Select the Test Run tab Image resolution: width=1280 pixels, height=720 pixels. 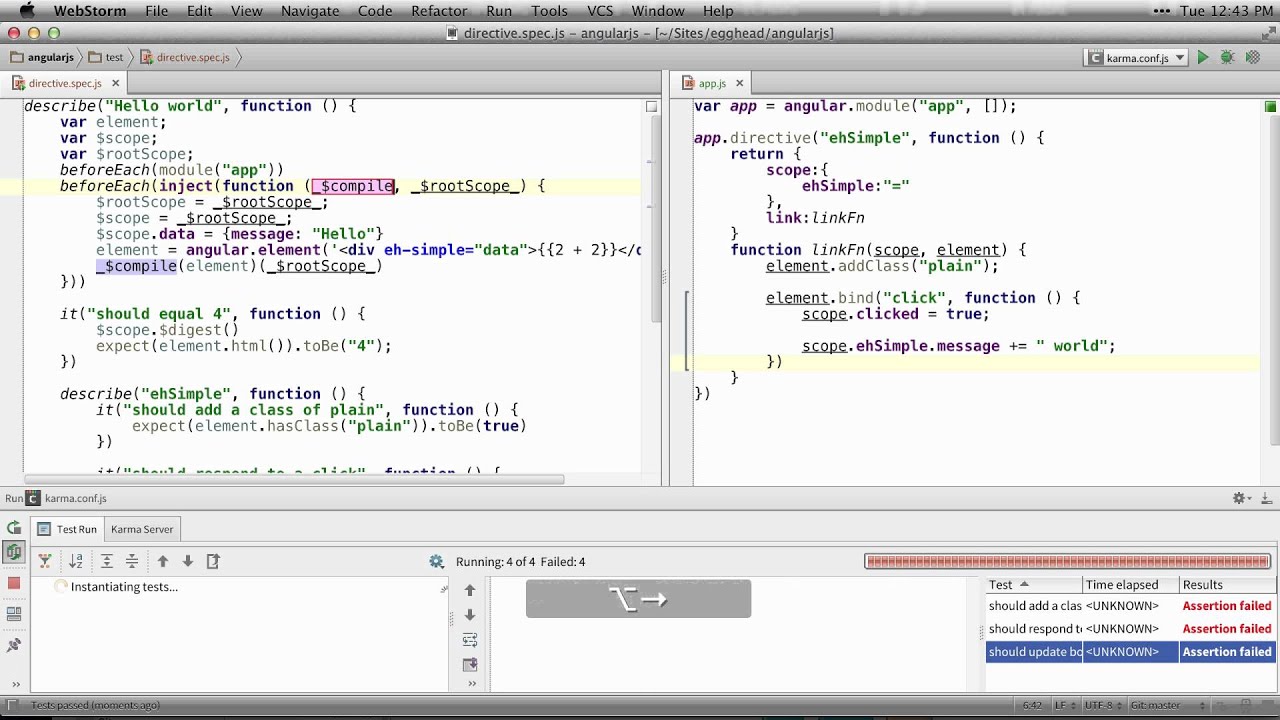pos(68,529)
